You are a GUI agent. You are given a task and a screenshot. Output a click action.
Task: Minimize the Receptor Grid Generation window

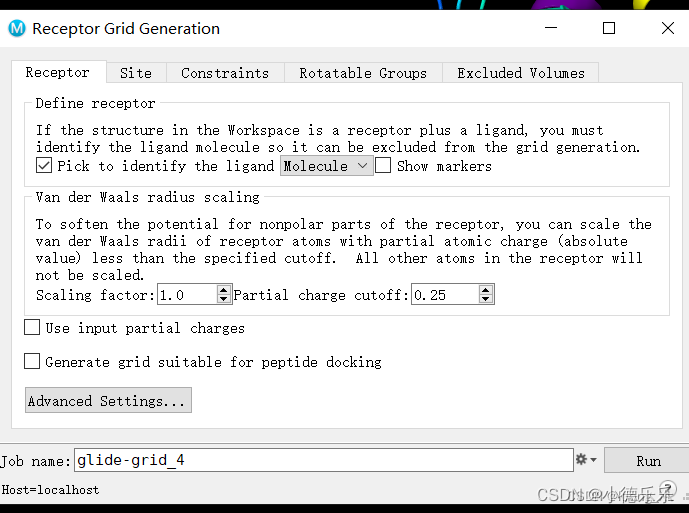click(x=551, y=28)
